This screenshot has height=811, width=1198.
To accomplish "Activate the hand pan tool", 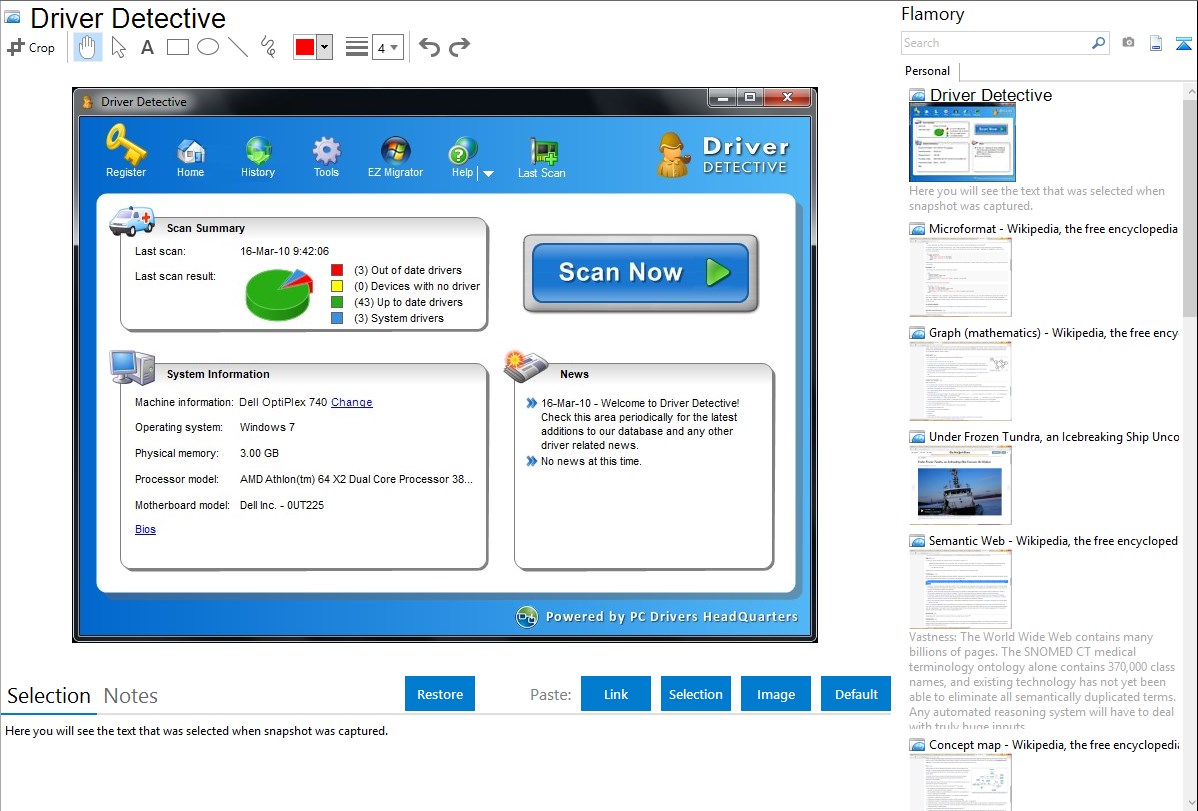I will (87, 47).
